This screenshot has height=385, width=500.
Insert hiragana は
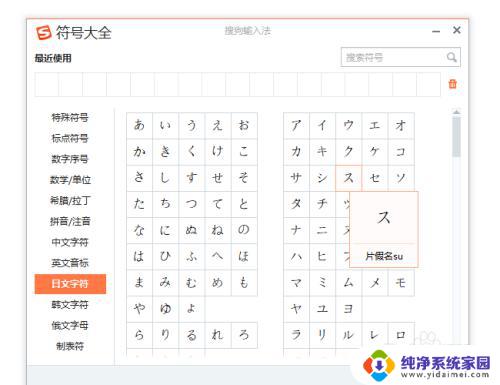[x=140, y=256]
